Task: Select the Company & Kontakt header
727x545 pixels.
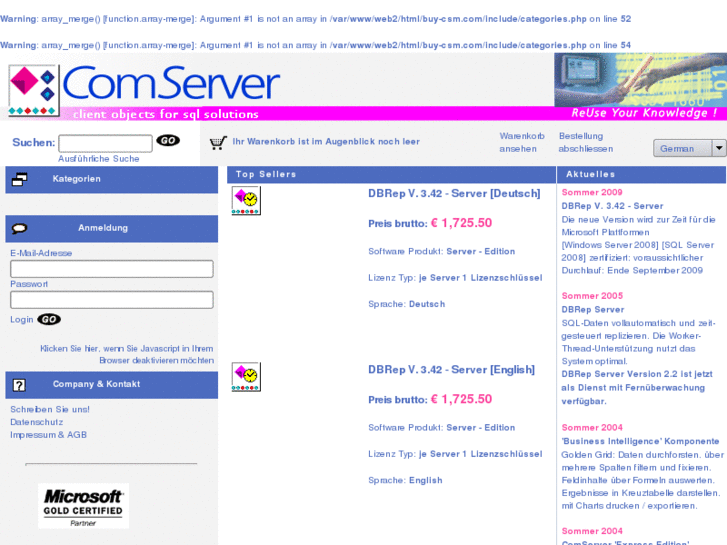Action: [x=112, y=385]
